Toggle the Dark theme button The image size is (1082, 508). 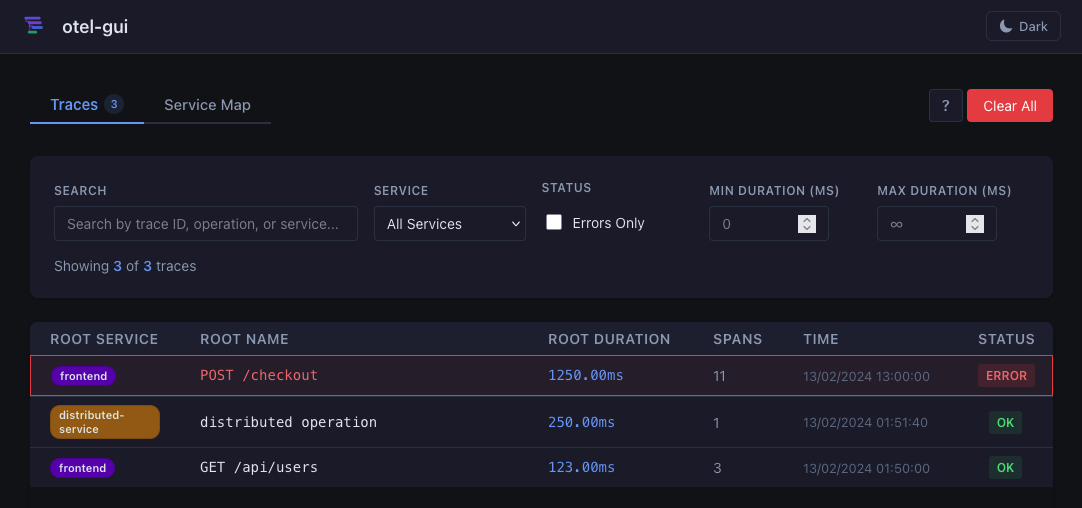1023,26
